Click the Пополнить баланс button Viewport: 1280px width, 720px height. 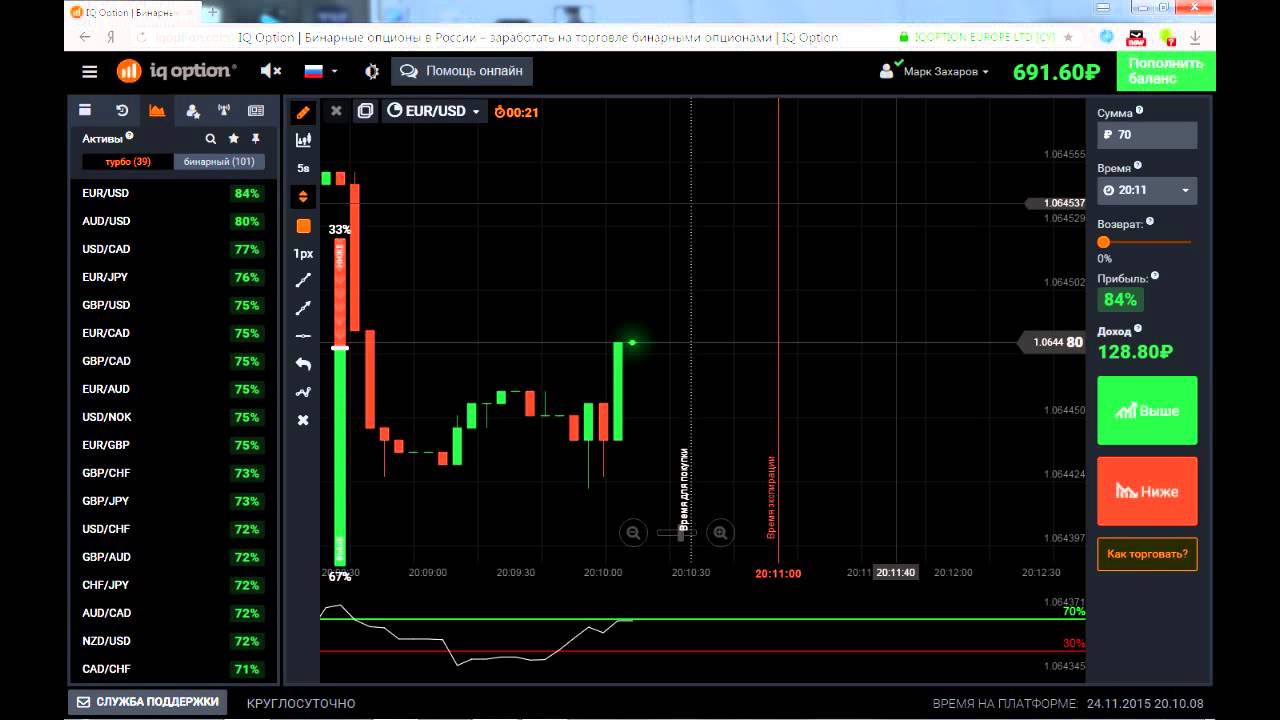click(x=1165, y=72)
